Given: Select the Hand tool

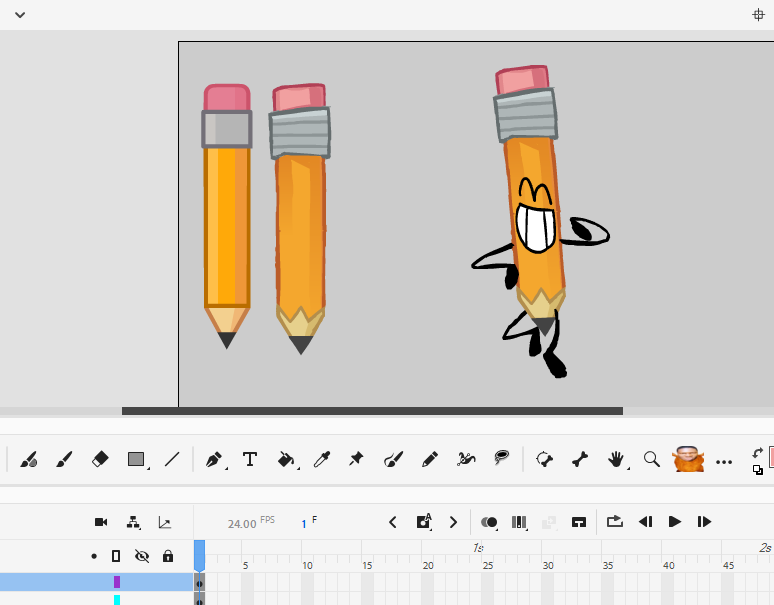Looking at the screenshot, I should click(x=616, y=459).
